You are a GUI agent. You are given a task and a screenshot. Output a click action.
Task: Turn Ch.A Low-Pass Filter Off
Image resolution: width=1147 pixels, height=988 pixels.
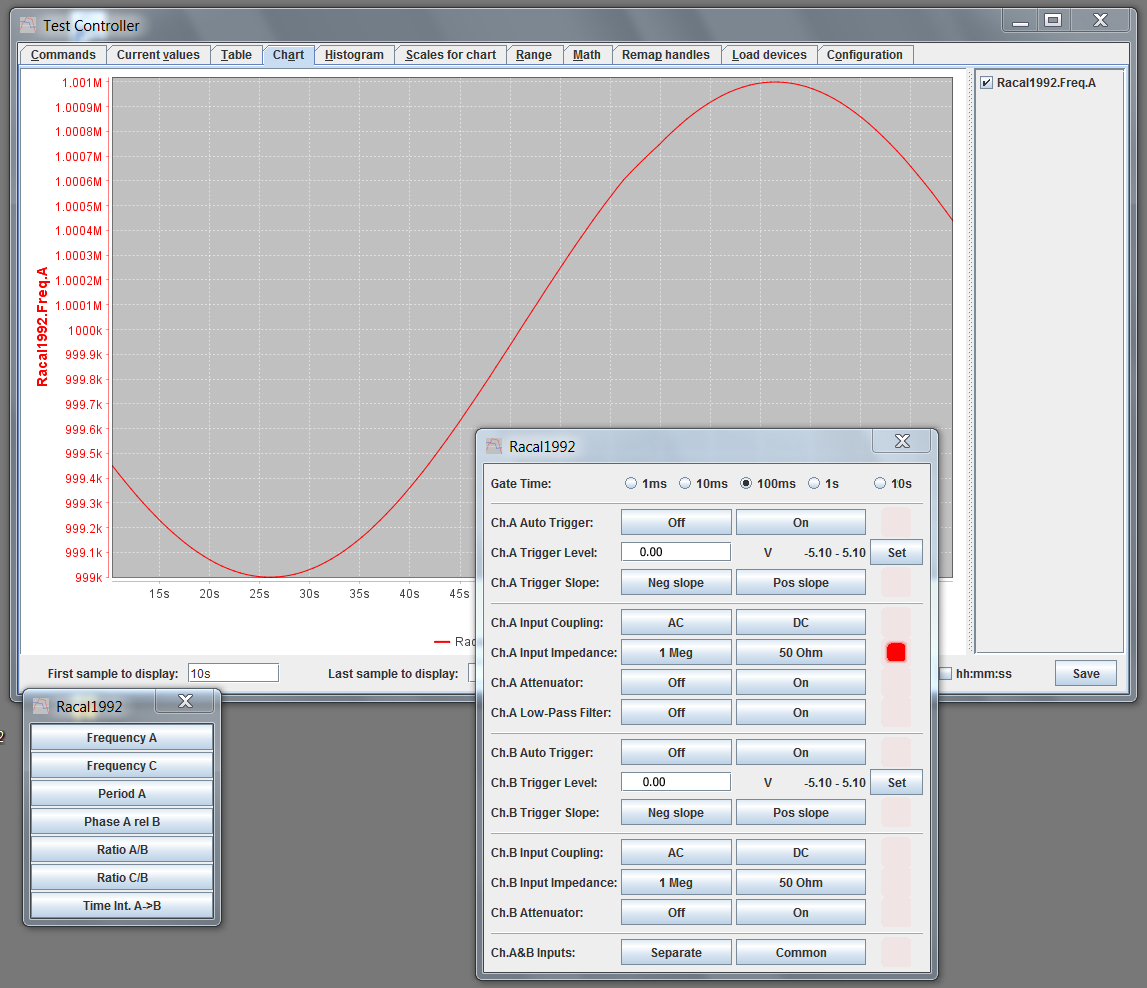tap(676, 712)
